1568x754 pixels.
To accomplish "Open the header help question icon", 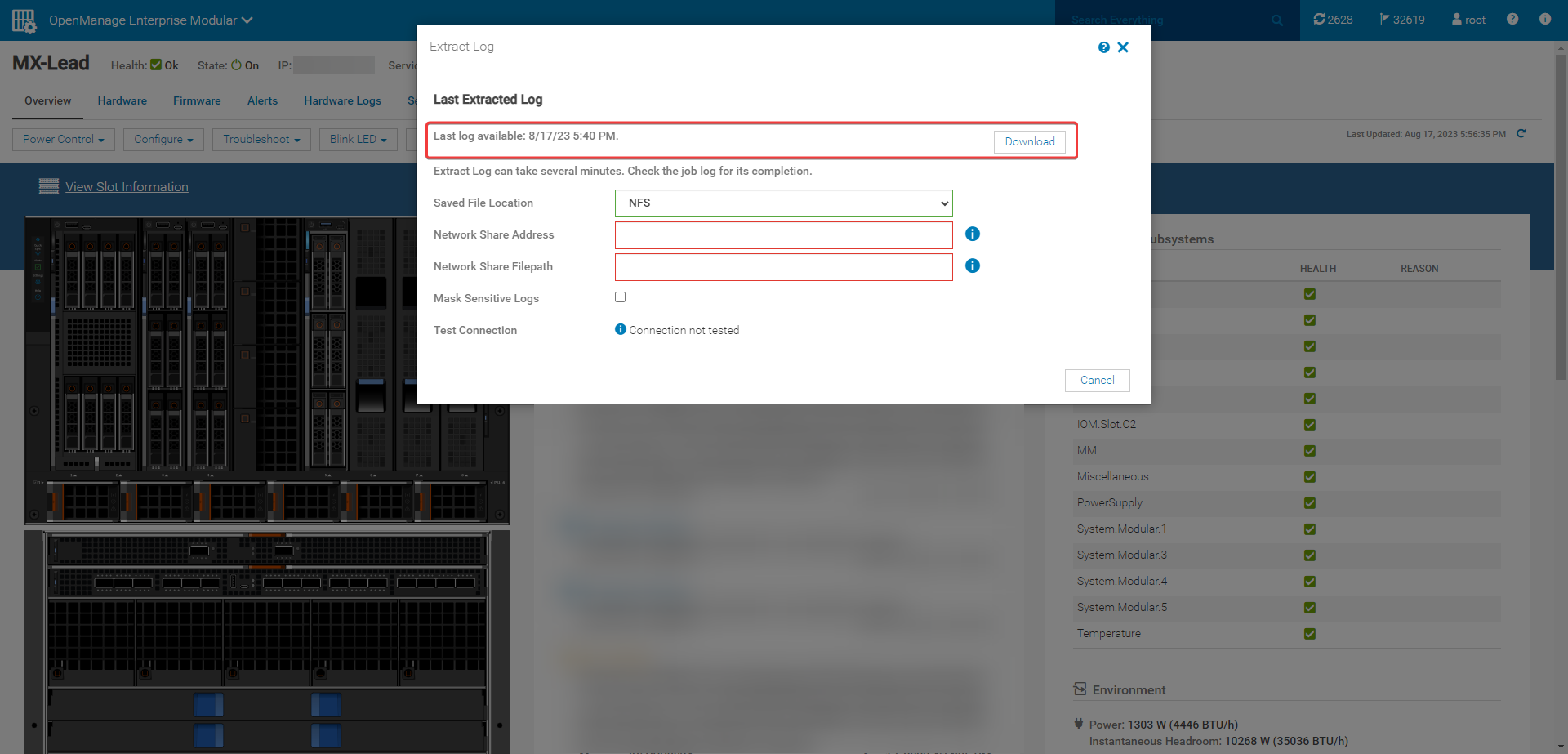I will pyautogui.click(x=1512, y=19).
